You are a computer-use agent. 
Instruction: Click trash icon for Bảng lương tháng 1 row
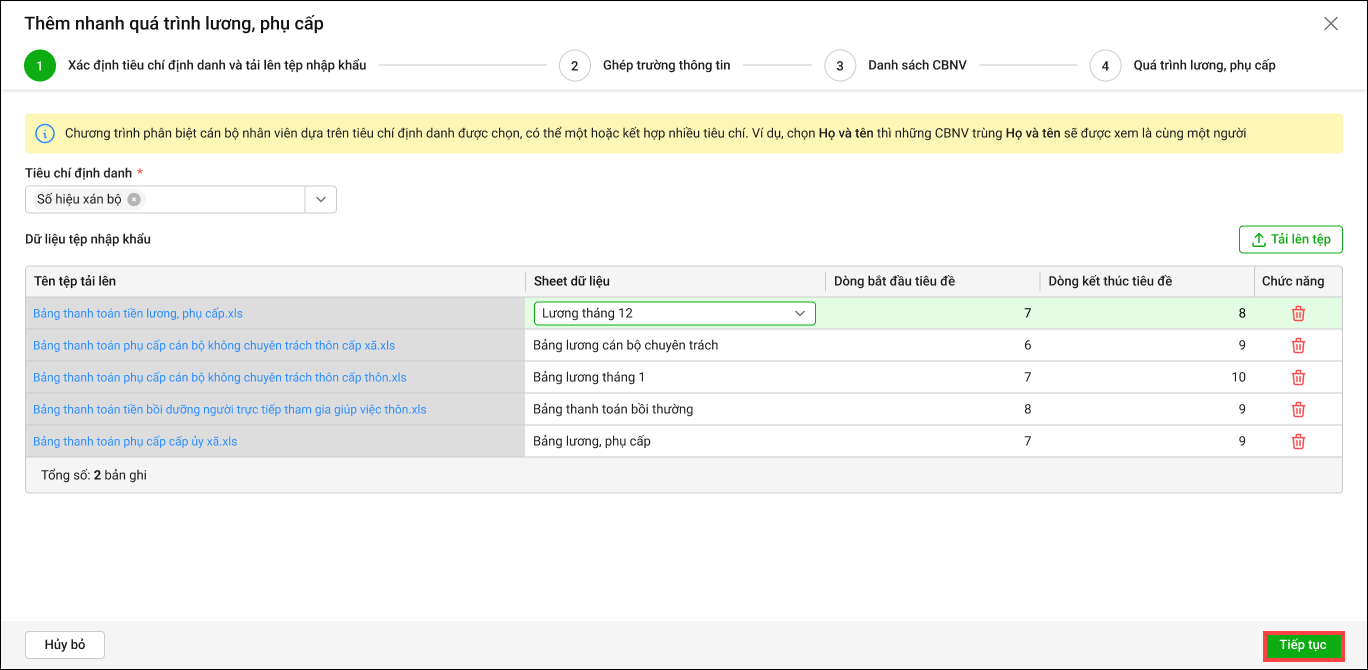point(1298,377)
